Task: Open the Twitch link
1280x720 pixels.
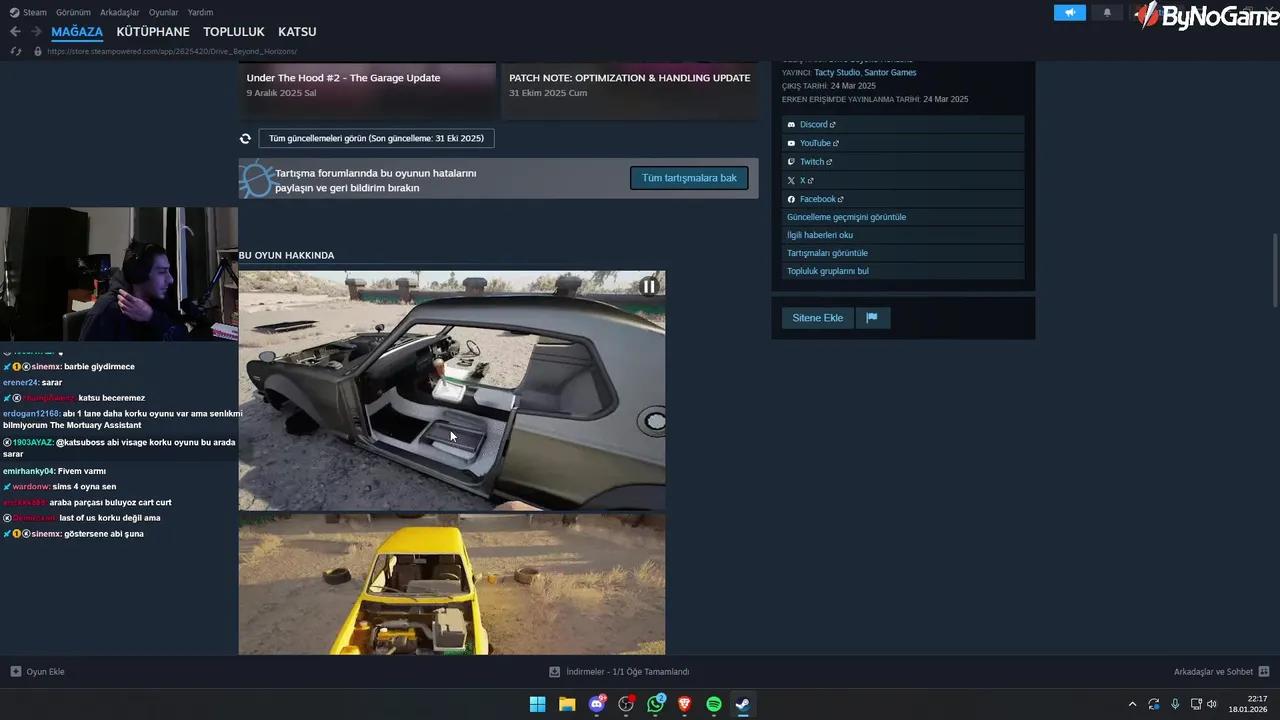Action: pos(903,162)
